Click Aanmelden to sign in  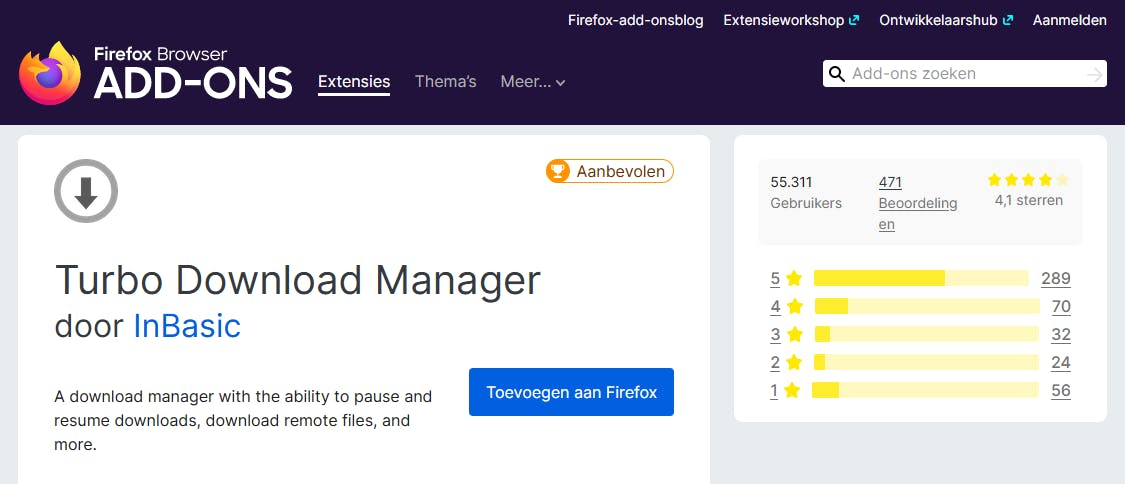tap(1070, 20)
